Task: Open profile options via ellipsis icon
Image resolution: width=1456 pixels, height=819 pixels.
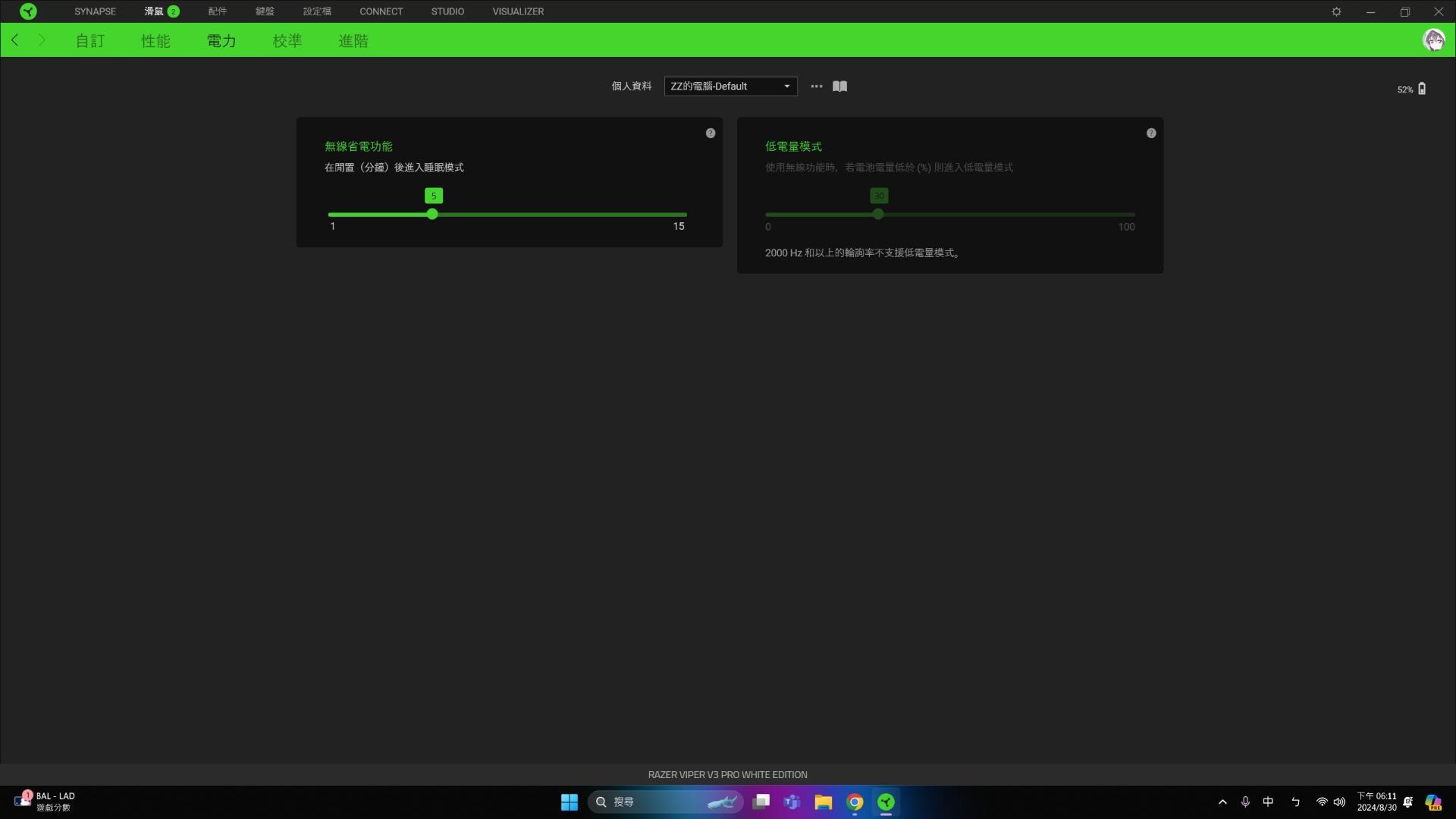Action: coord(816,86)
